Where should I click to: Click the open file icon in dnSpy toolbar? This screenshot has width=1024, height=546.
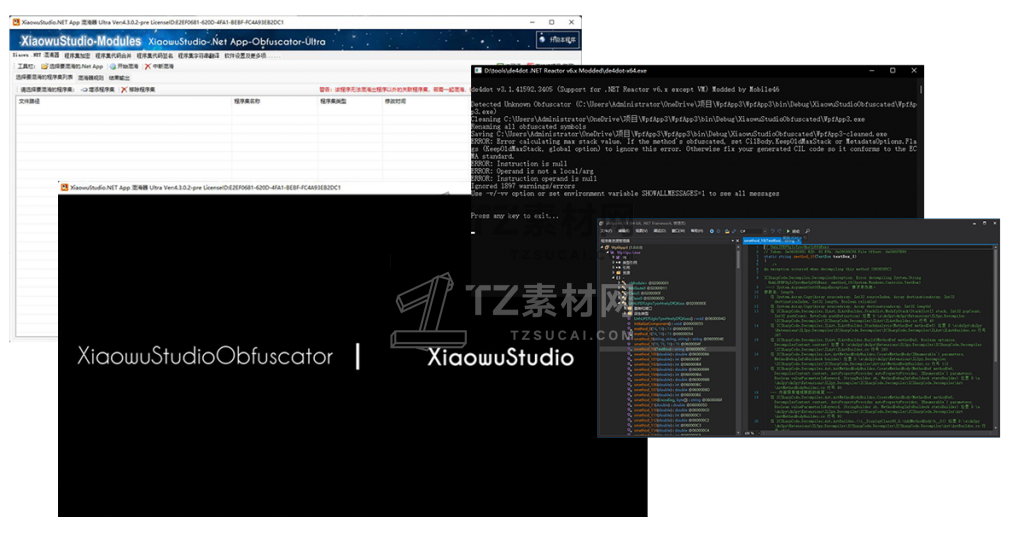(x=727, y=231)
